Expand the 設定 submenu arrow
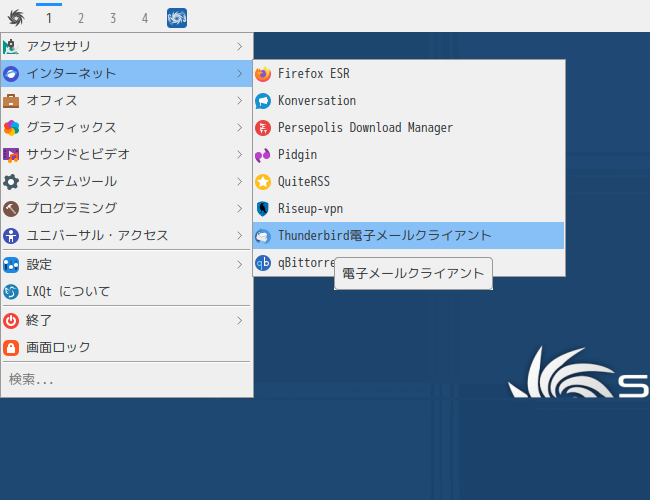650x500 pixels. (x=240, y=265)
